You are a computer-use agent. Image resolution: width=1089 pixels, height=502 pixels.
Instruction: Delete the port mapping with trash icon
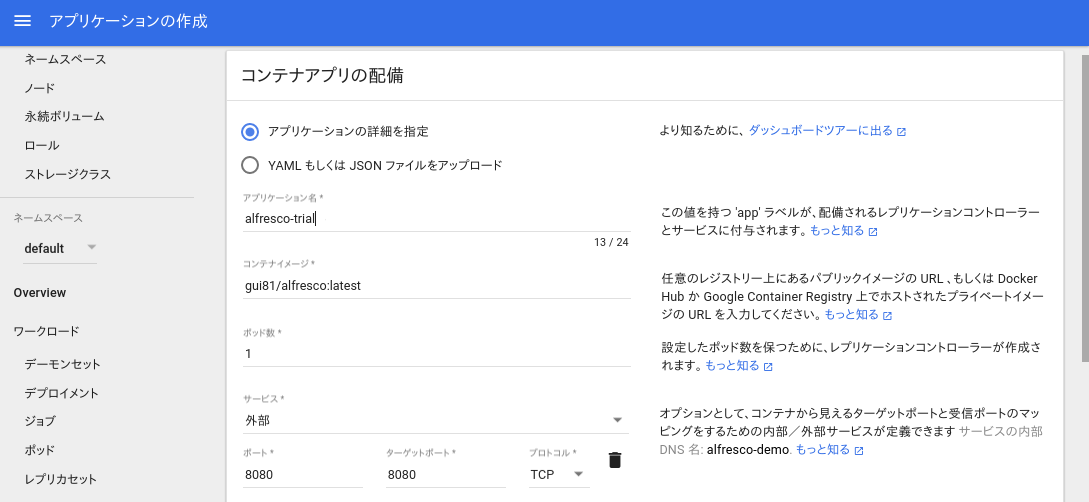click(615, 460)
